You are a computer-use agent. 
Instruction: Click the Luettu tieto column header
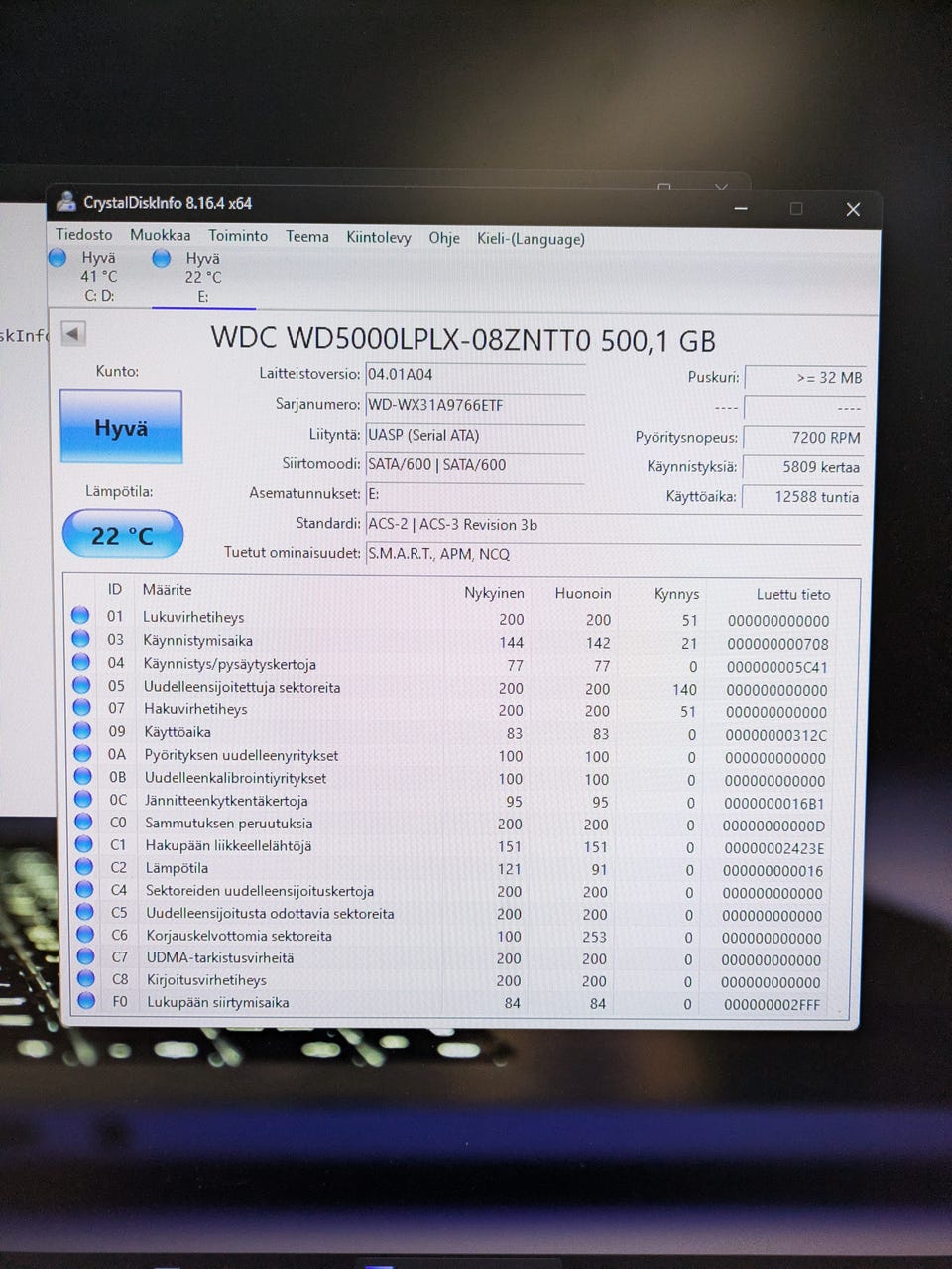[x=793, y=594]
